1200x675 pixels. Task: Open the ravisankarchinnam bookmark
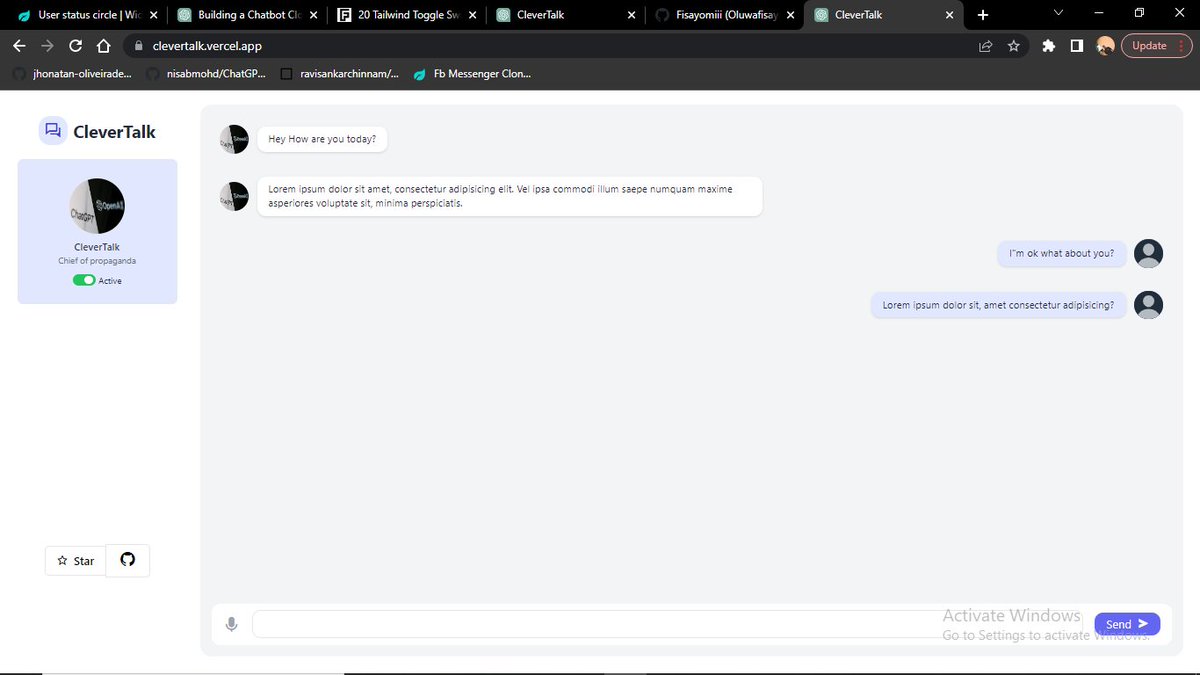340,74
